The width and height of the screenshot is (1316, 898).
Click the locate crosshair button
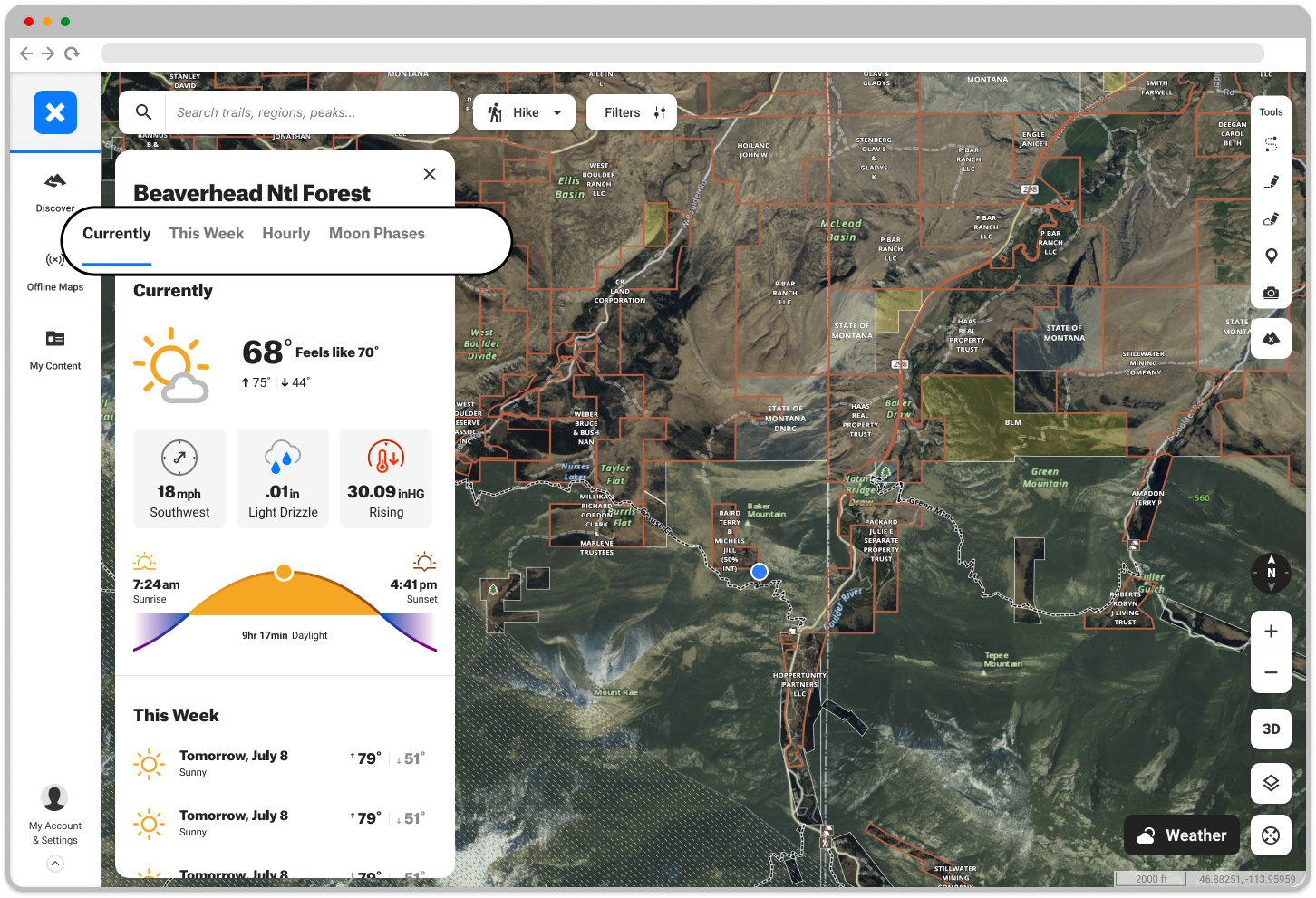[1271, 835]
